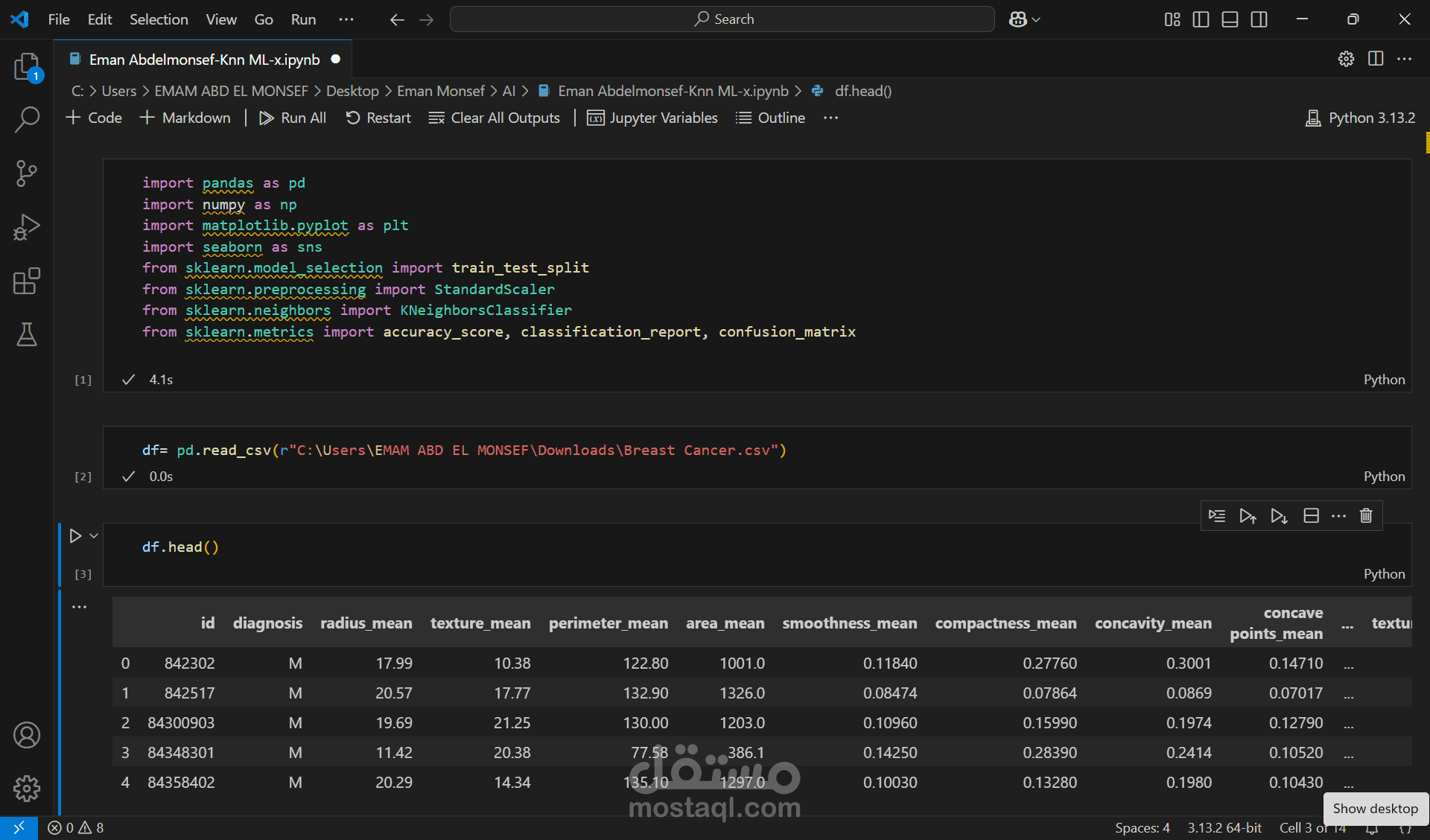
Task: Delete the df.head() cell with the trash icon
Action: click(1366, 515)
